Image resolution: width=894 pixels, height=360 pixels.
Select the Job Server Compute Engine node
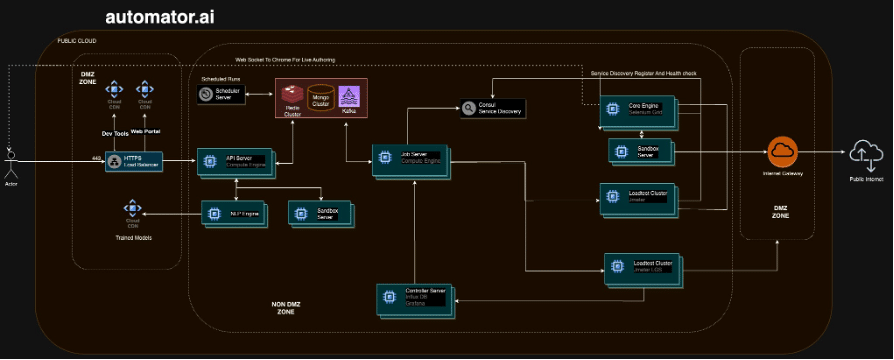[x=411, y=161]
